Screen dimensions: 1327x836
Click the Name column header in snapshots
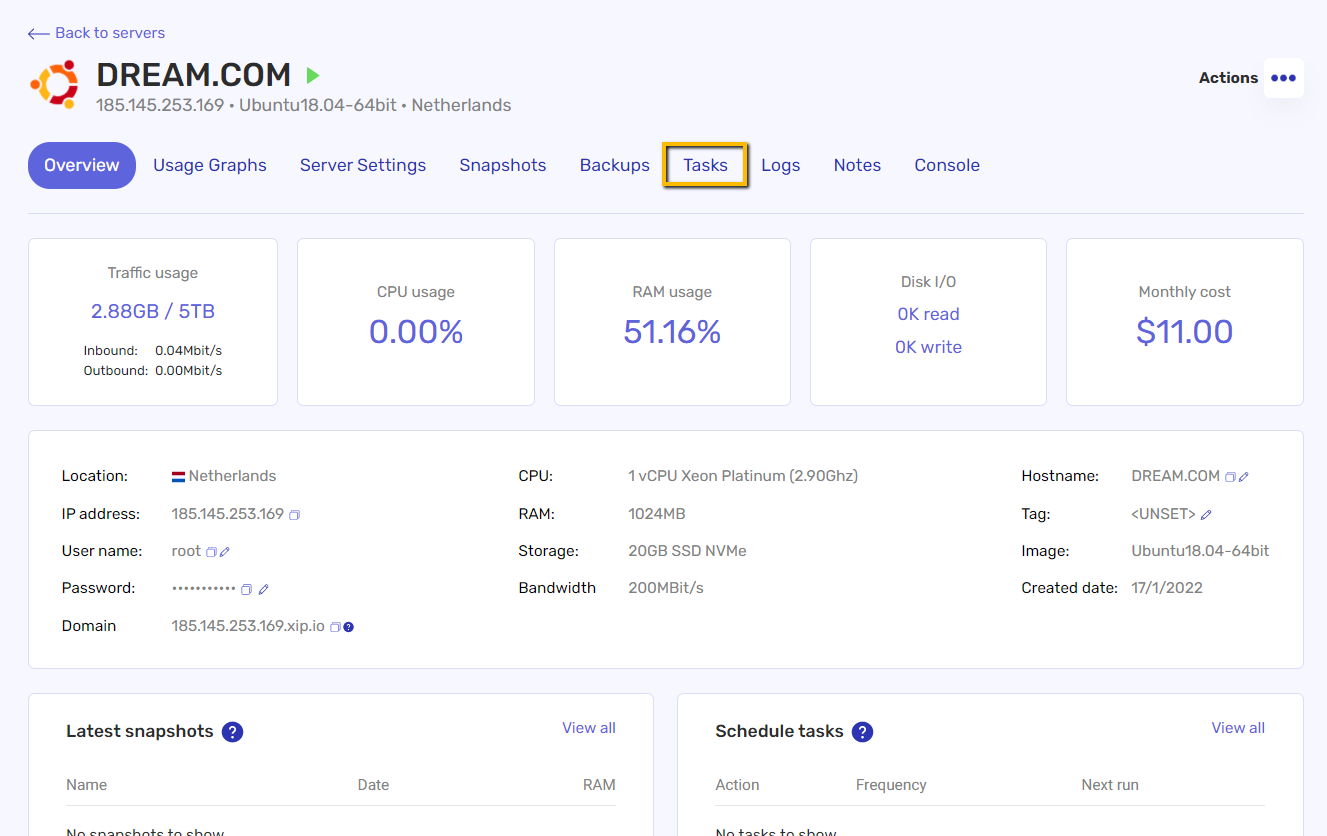[x=86, y=785]
